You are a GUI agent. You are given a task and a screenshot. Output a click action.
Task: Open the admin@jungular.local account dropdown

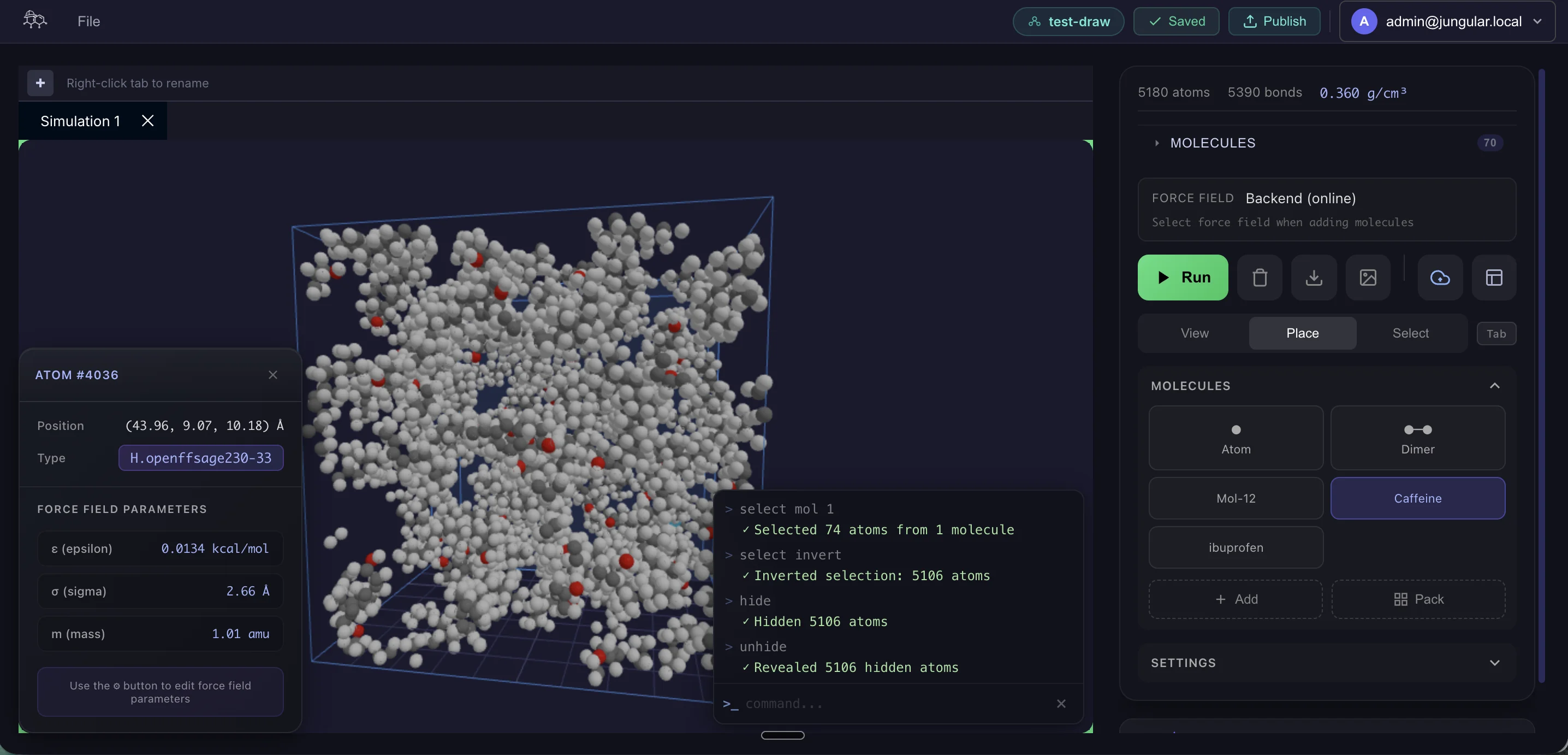click(1447, 21)
